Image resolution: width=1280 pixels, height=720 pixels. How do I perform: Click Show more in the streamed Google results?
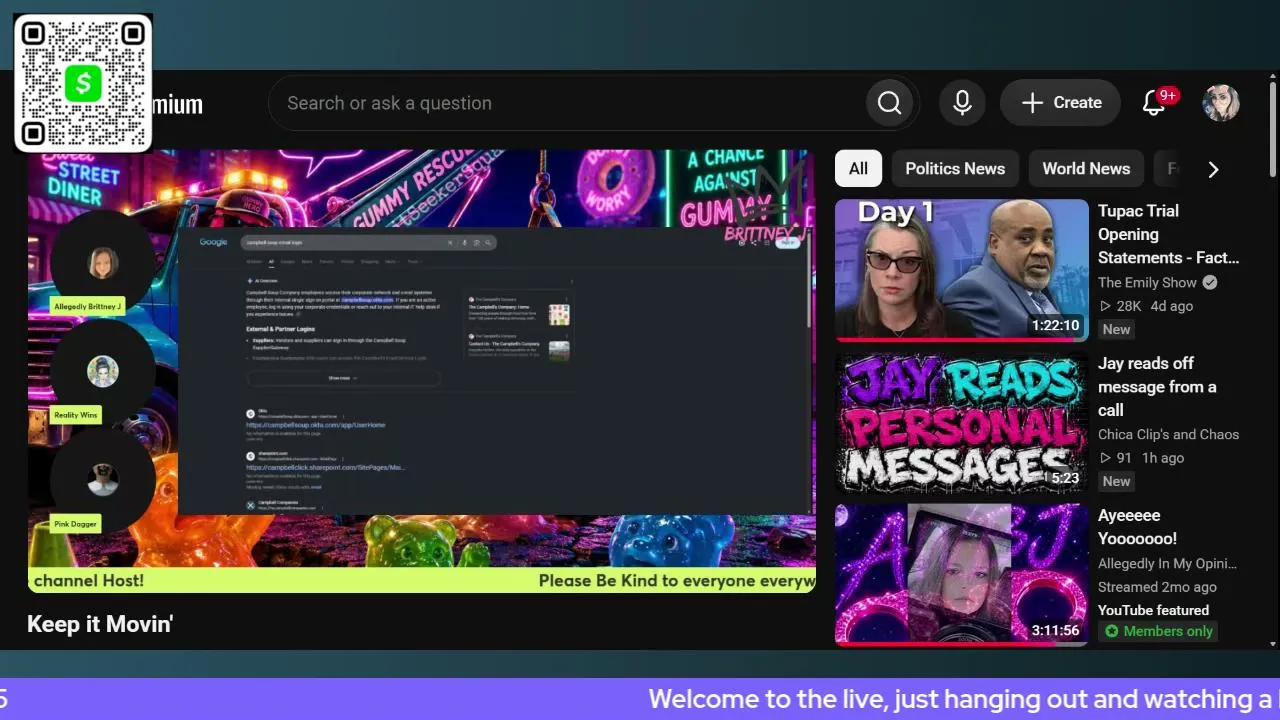click(343, 379)
